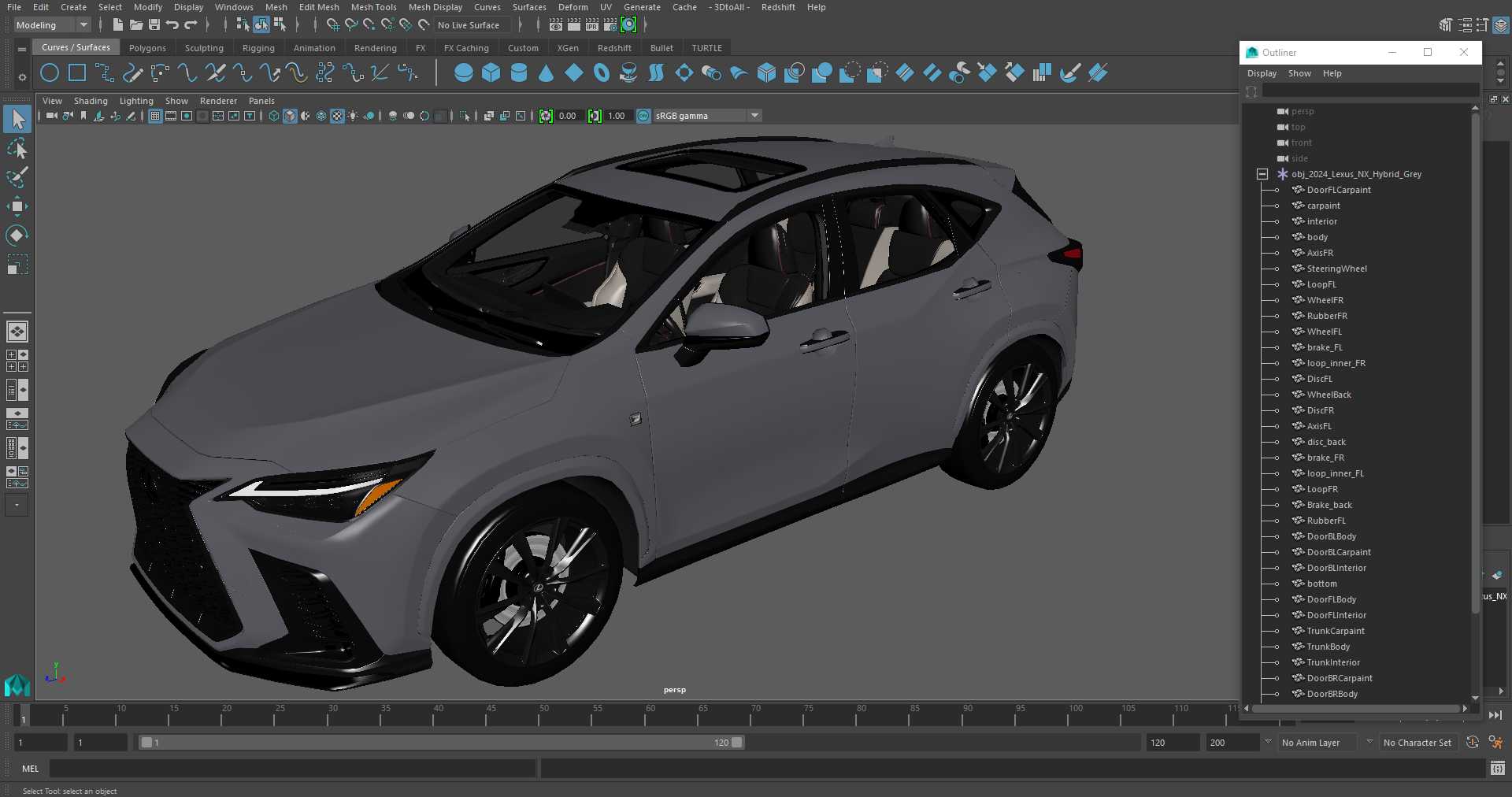The image size is (1512, 797).
Task: Toggle the MEL command line language
Action: [x=31, y=769]
